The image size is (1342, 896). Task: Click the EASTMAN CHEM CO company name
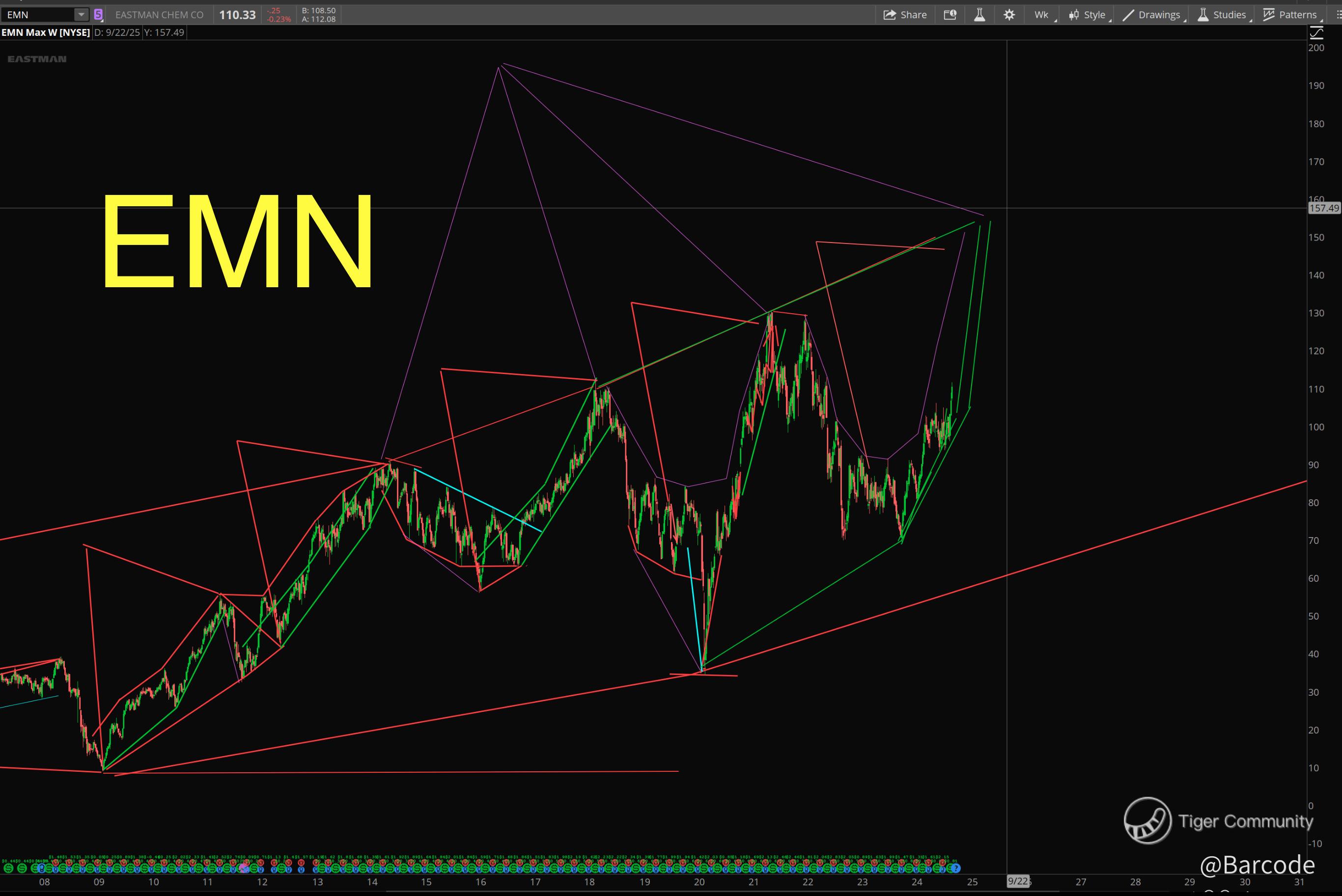click(159, 15)
